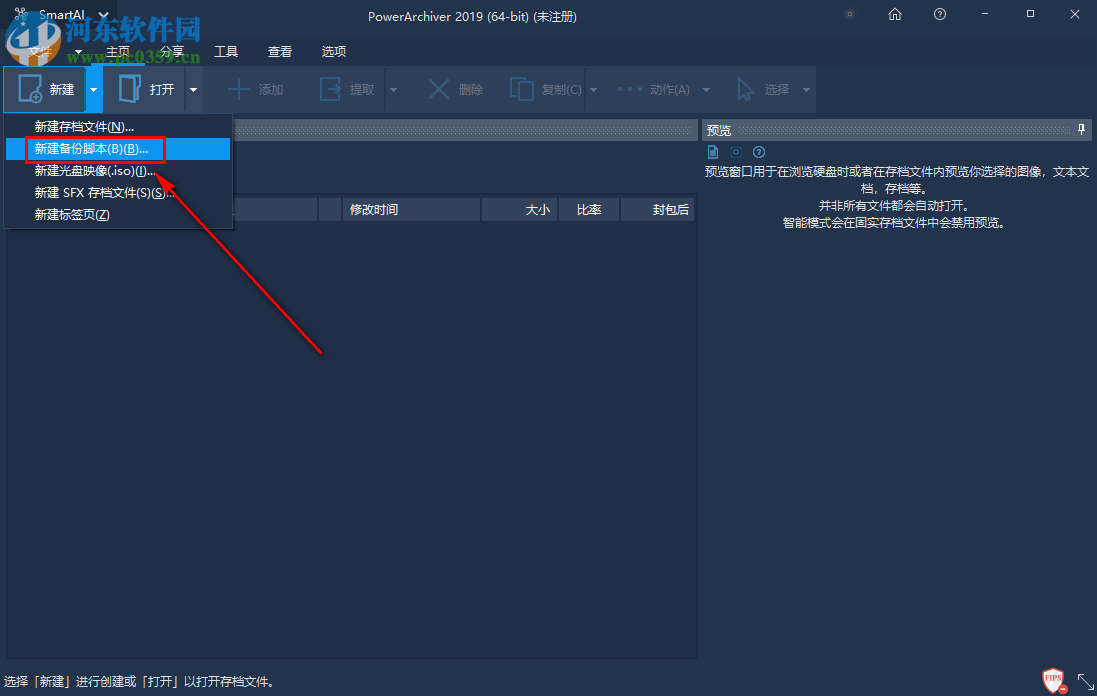This screenshot has height=696, width=1097.
Task: Switch to the 工具 (Tools) tab
Action: click(227, 51)
